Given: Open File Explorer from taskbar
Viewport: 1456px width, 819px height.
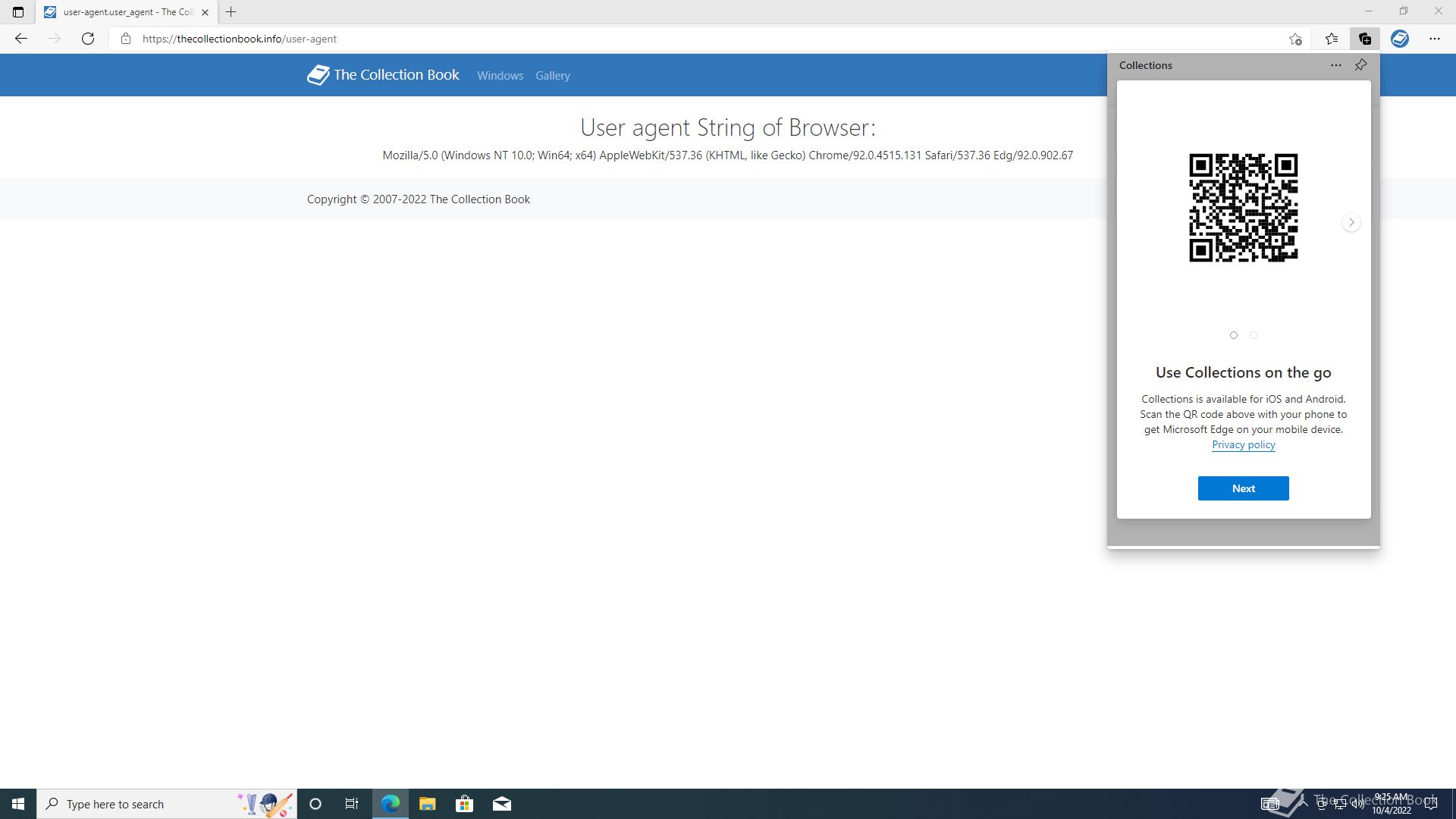Looking at the screenshot, I should coord(428,804).
